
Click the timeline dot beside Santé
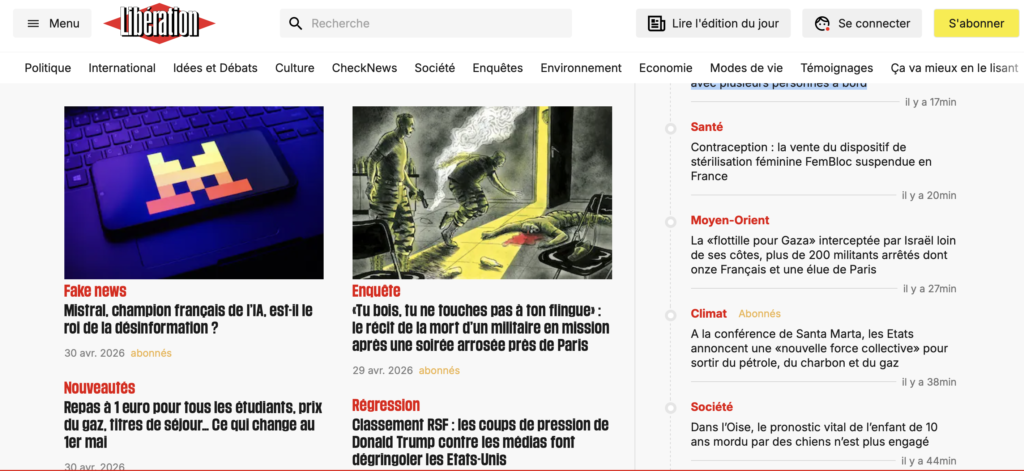click(x=671, y=128)
